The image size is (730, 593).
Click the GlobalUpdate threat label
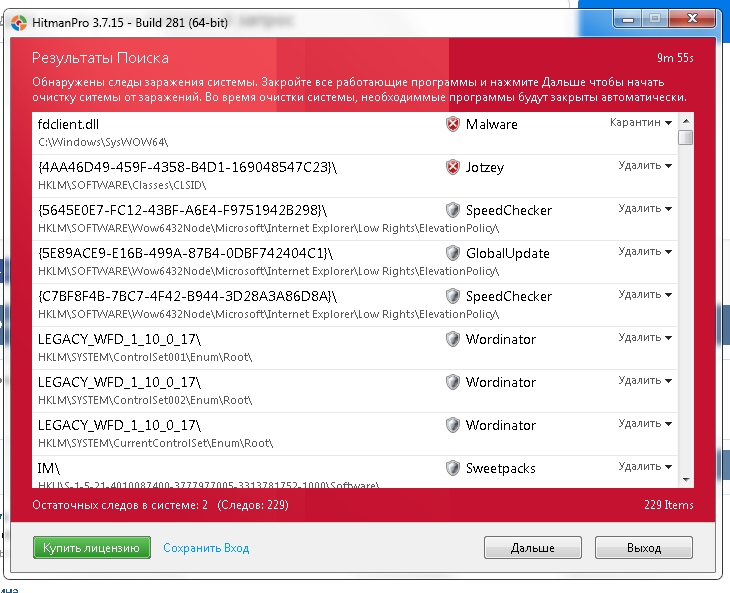(507, 253)
